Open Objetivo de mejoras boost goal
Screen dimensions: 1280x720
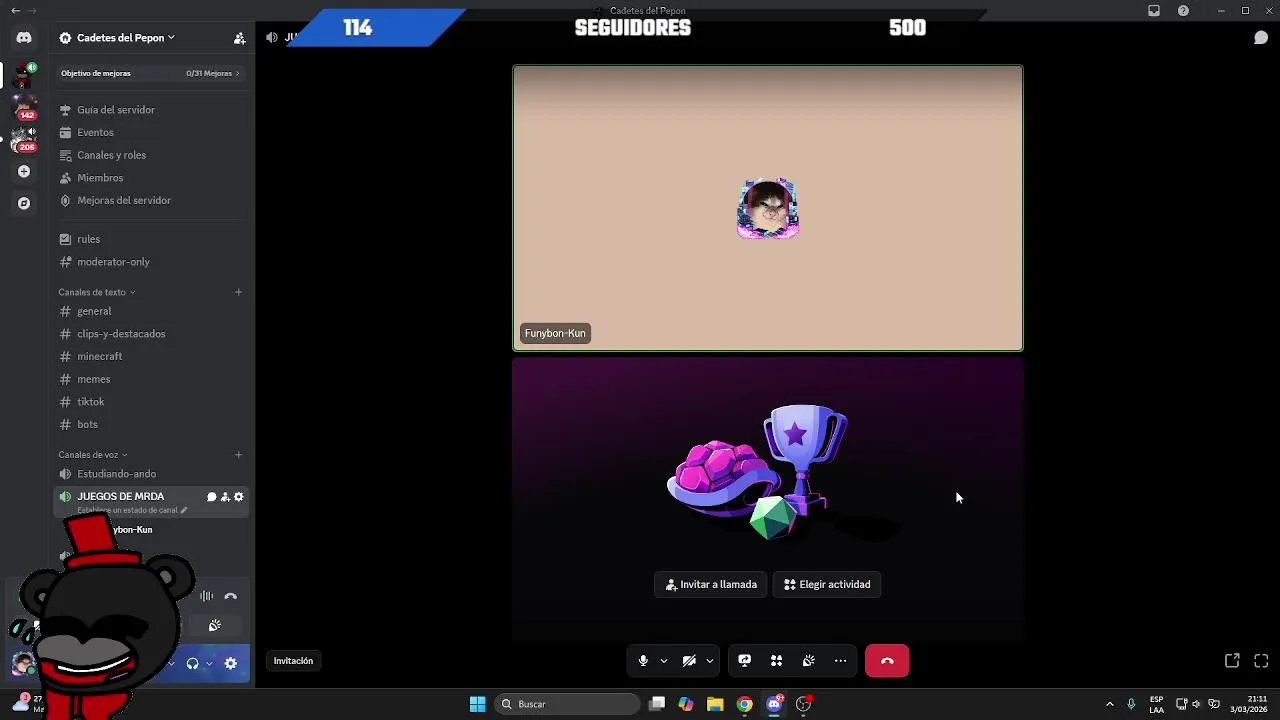(x=150, y=73)
